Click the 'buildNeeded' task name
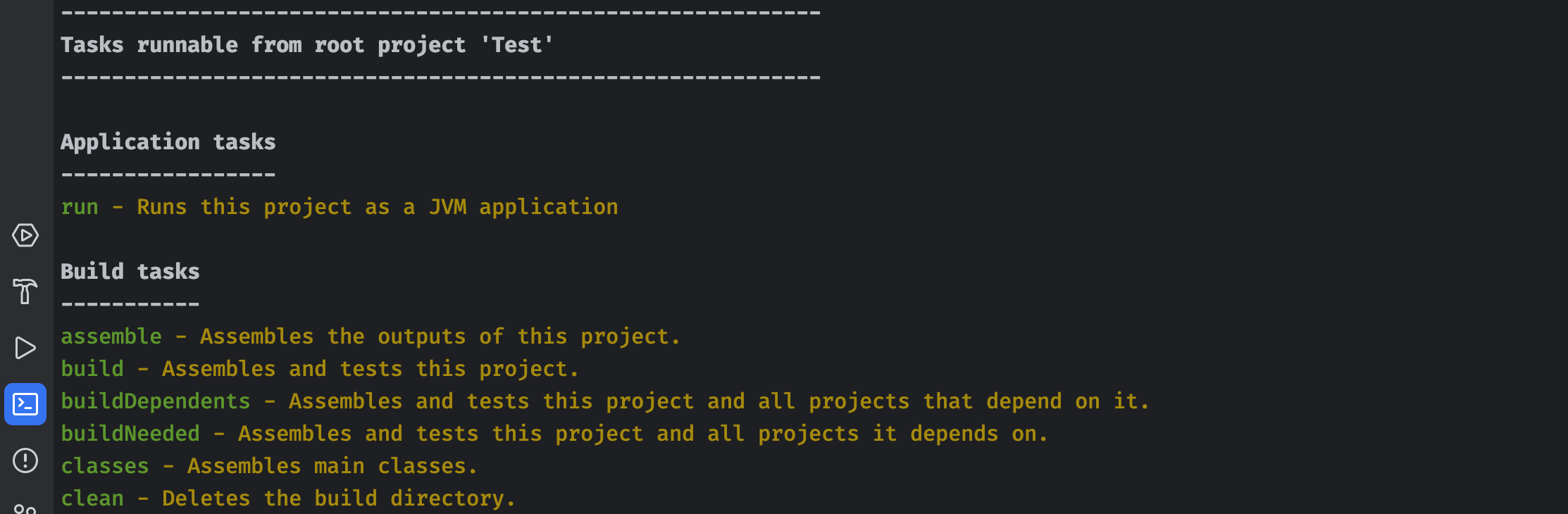Screen dimensions: 1568x514 130,434
